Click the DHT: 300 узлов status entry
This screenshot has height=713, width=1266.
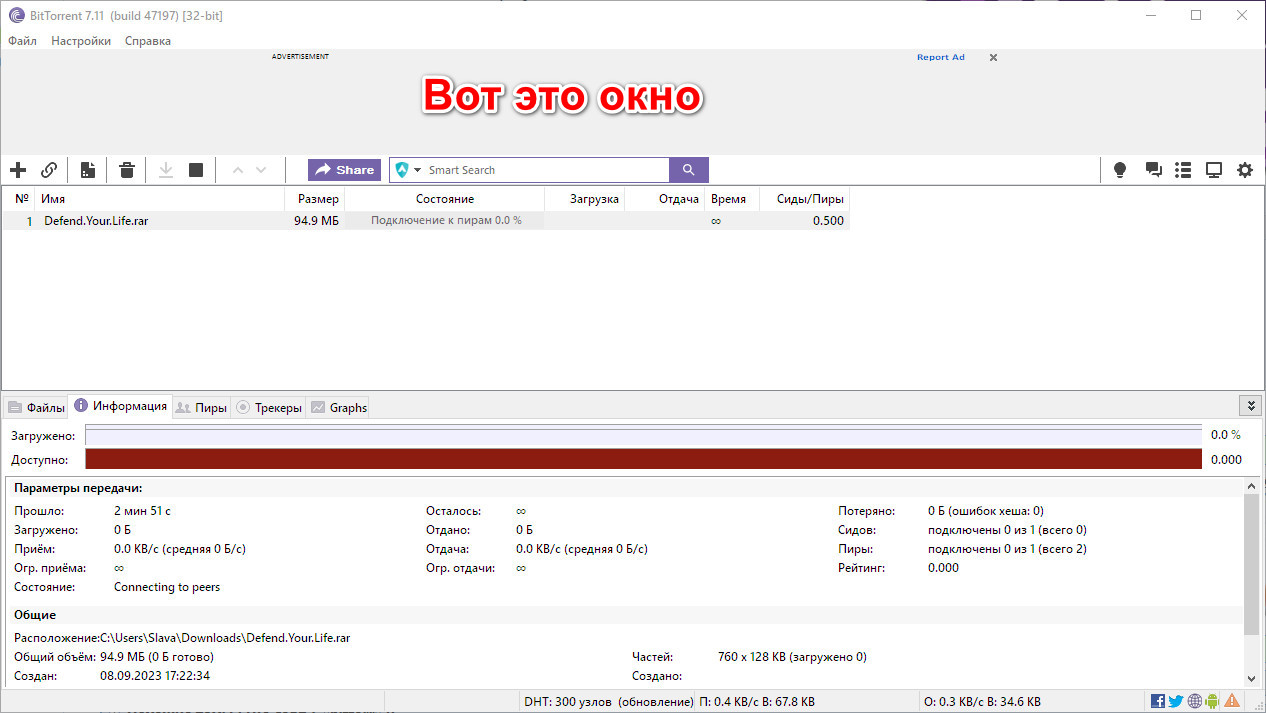pyautogui.click(x=608, y=702)
